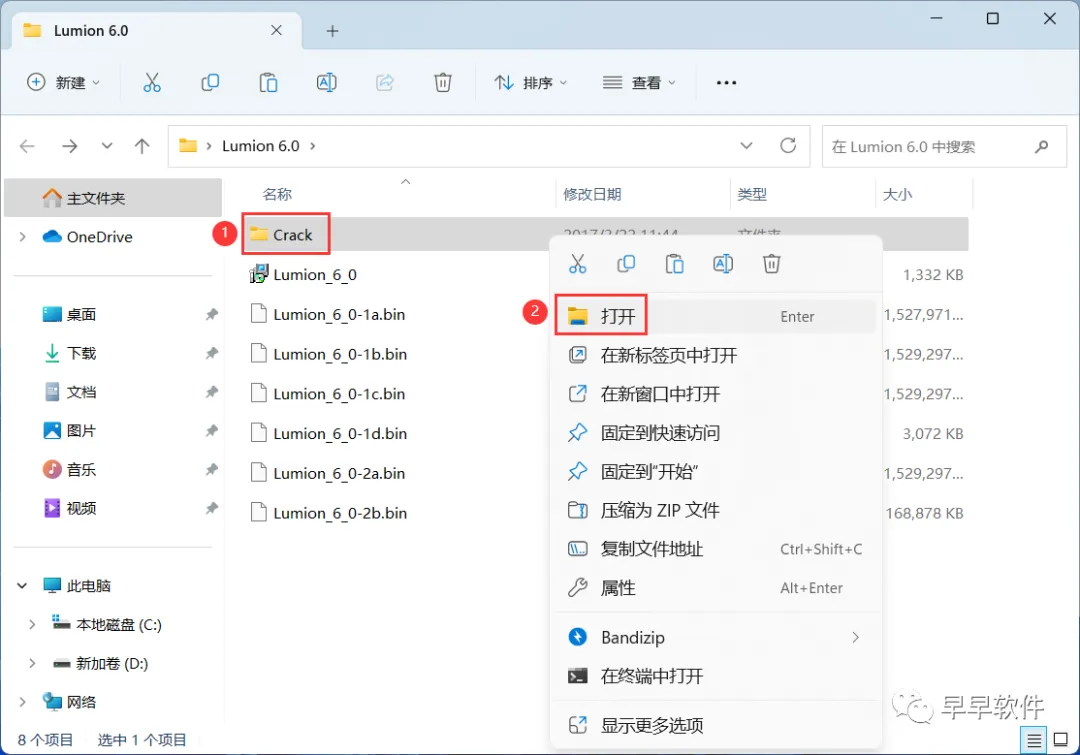
Task: Open the 新建 (New) dropdown
Action: pos(63,83)
